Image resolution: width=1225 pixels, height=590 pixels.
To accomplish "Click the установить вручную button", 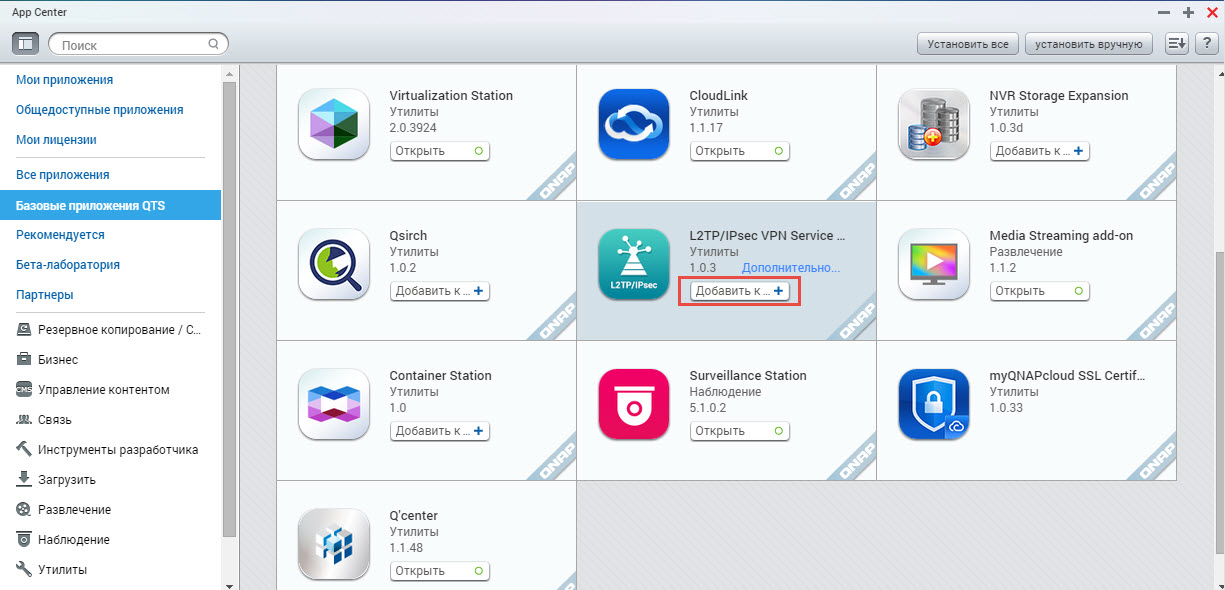I will point(1088,44).
